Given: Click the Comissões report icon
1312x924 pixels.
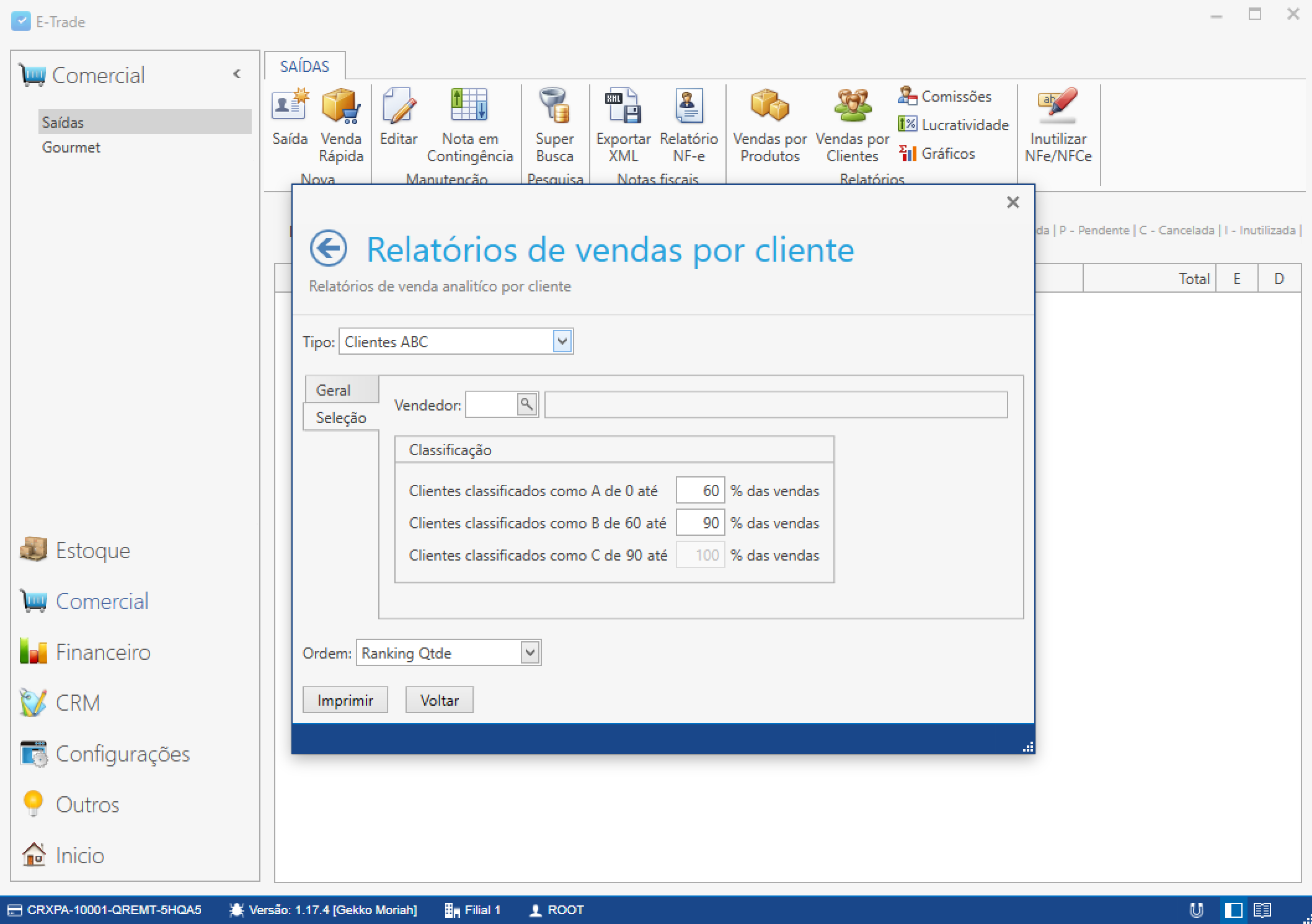Looking at the screenshot, I should tap(945, 96).
